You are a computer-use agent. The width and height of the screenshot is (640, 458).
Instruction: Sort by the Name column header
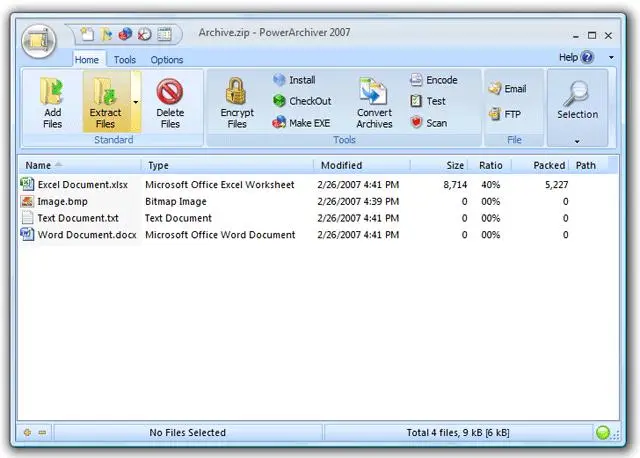tap(80, 165)
